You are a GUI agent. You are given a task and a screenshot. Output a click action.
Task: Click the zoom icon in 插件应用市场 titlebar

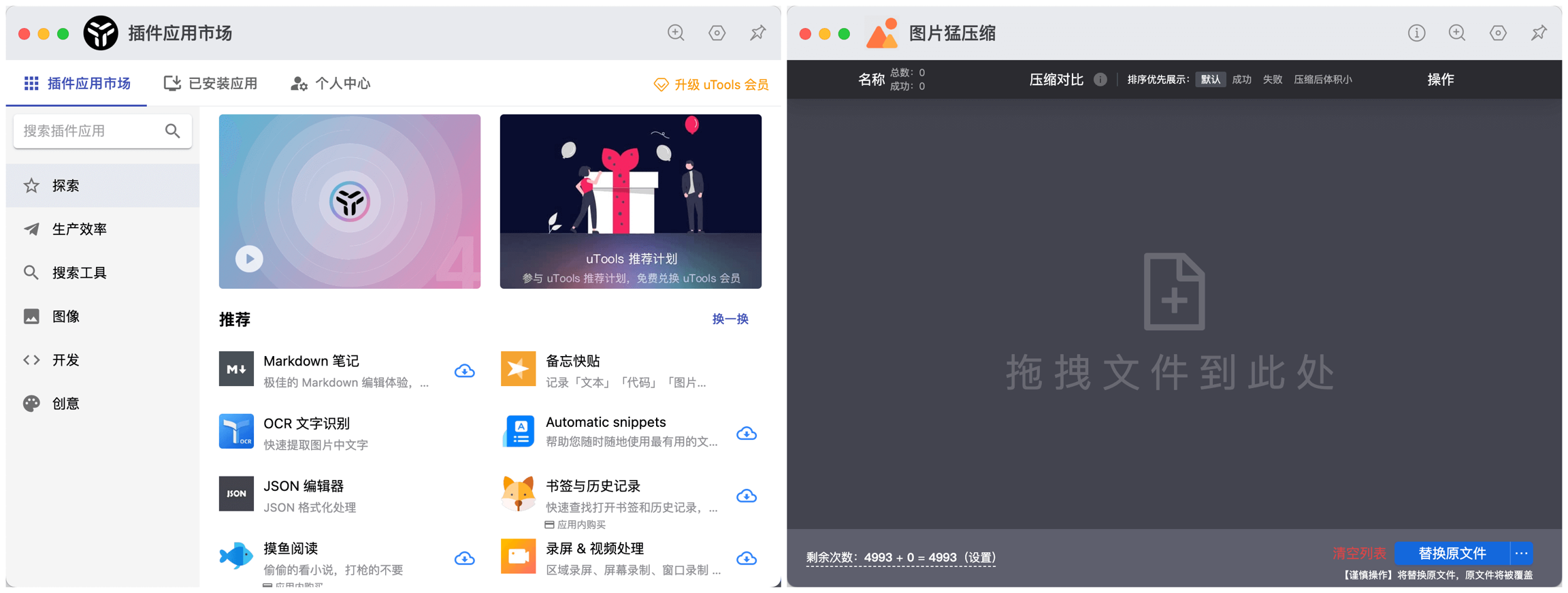pyautogui.click(x=676, y=33)
